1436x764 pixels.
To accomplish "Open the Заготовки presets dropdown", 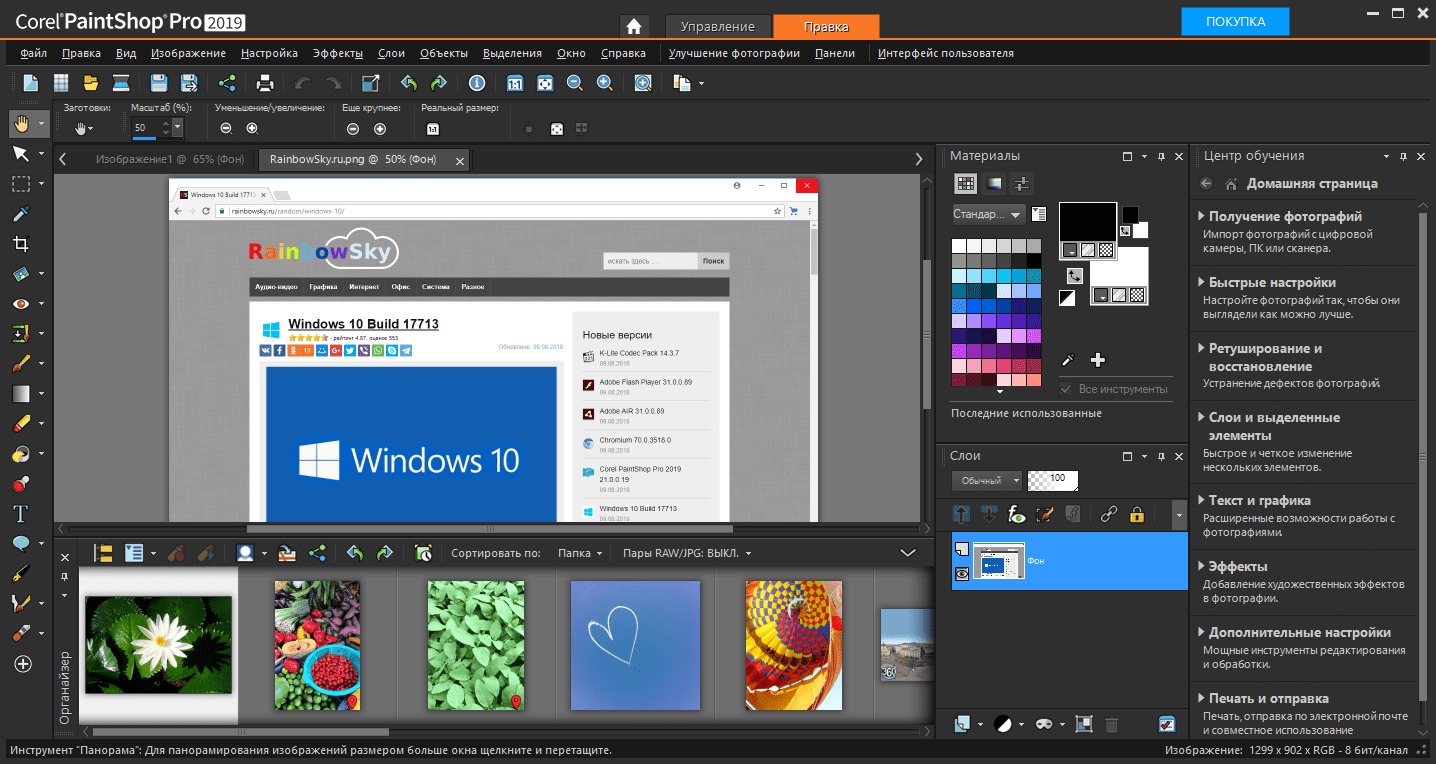I will (84, 128).
